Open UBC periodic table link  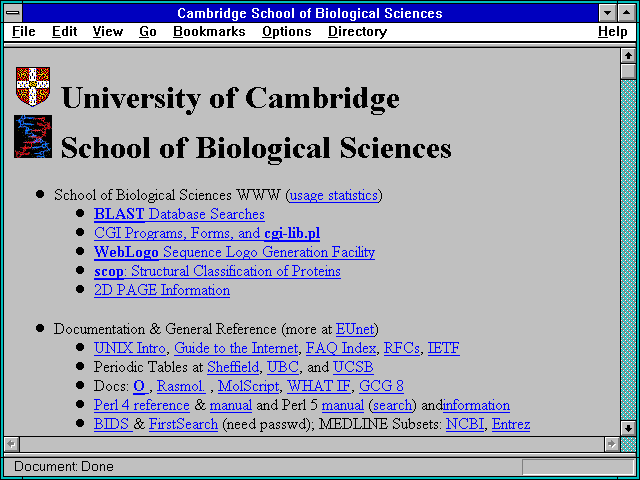coord(283,367)
